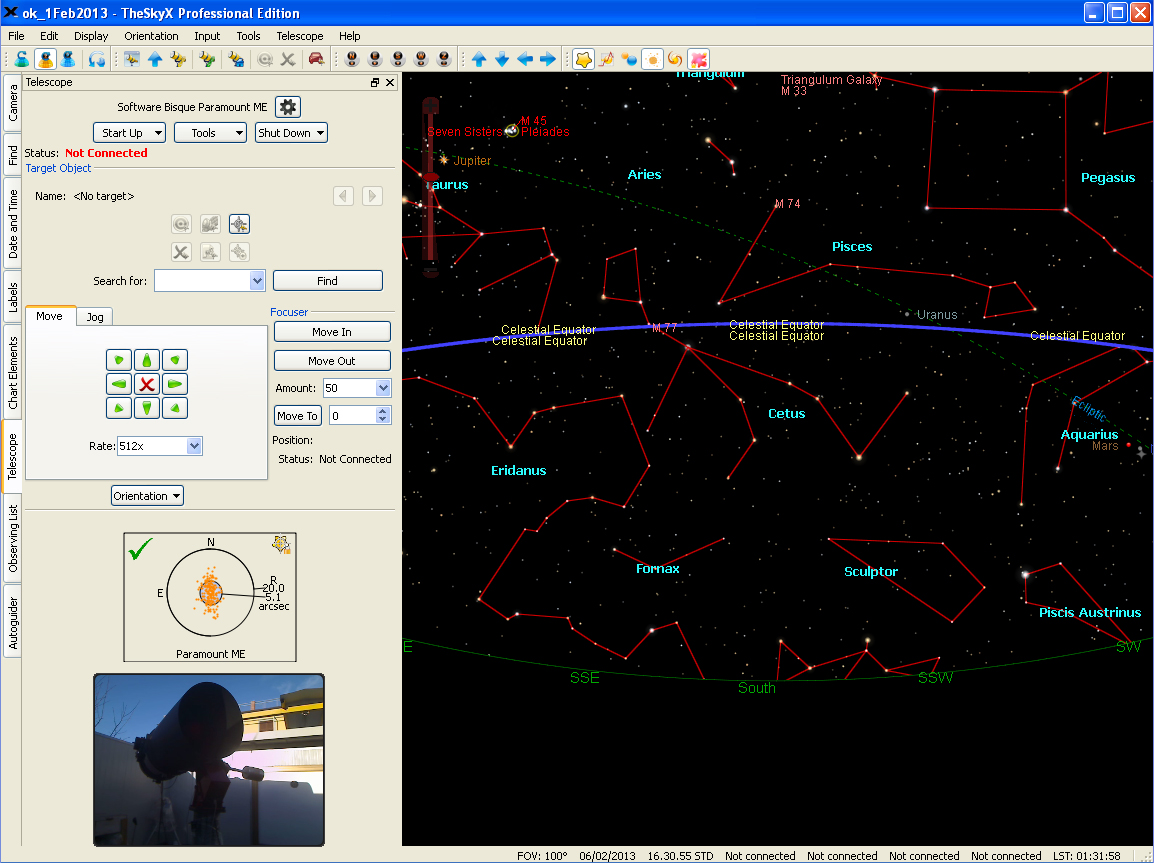Click the Move In focuser button

[332, 331]
